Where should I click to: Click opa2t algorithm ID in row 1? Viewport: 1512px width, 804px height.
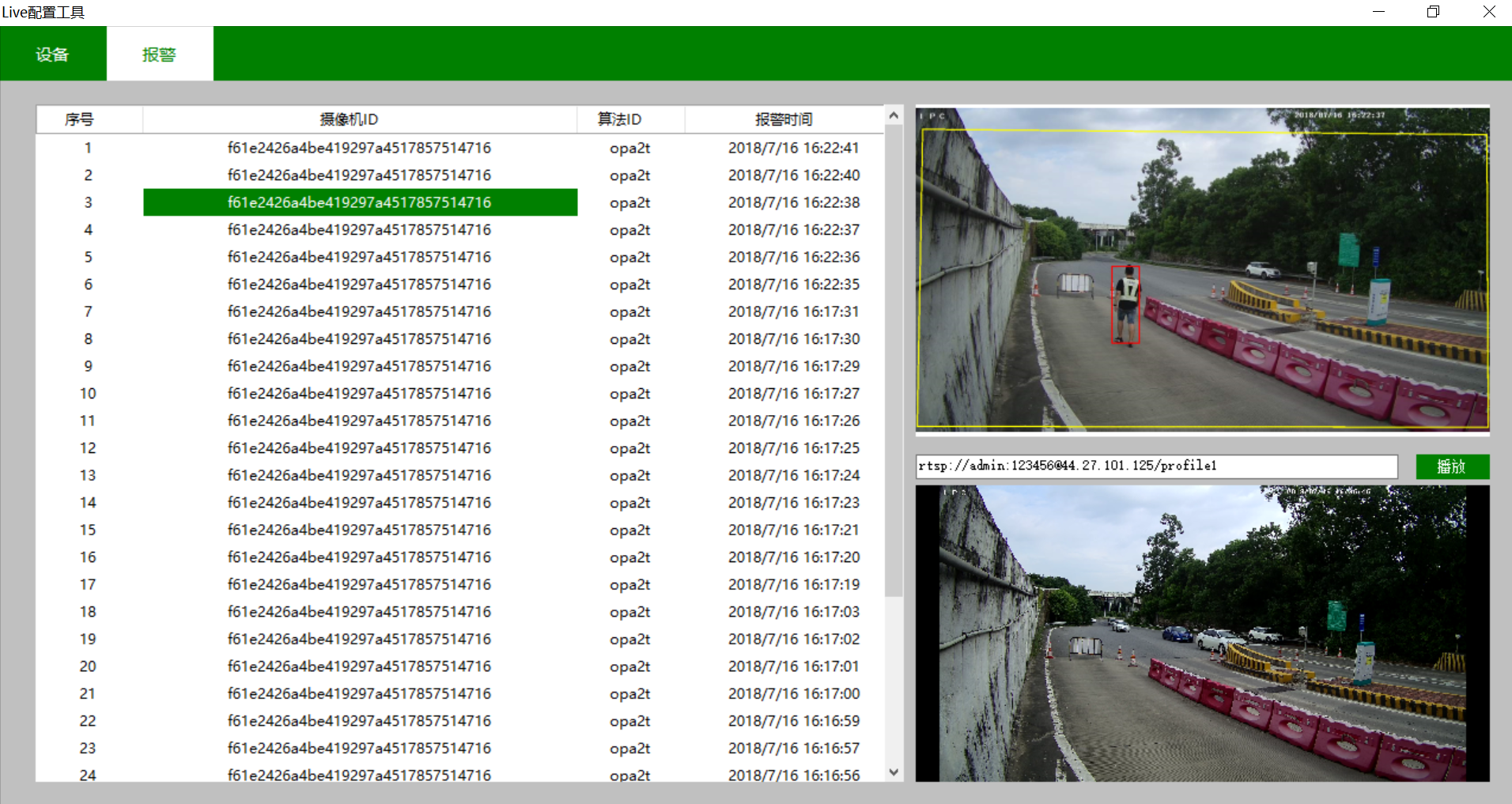click(x=630, y=148)
